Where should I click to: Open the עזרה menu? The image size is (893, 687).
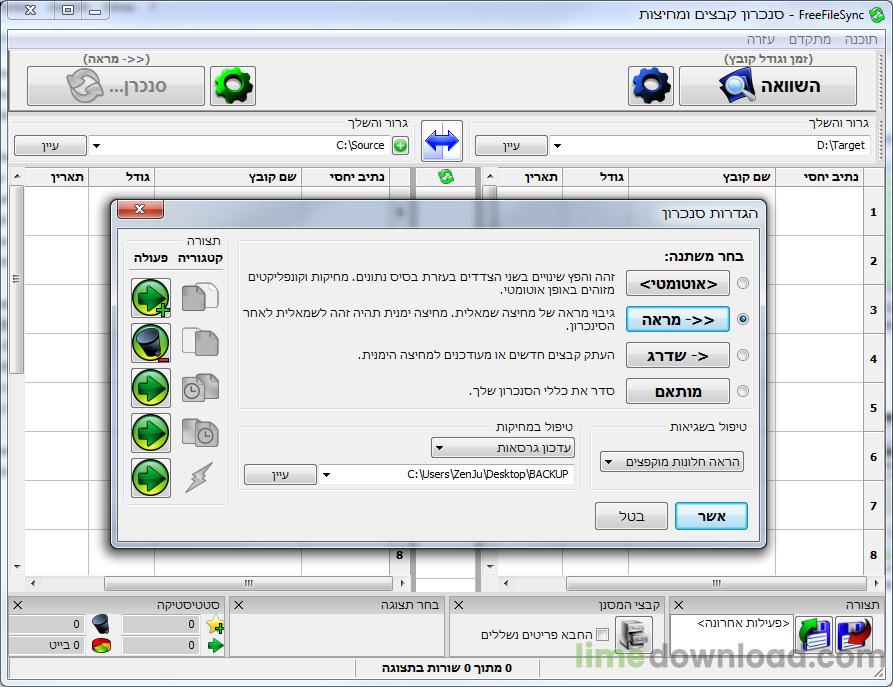point(761,39)
